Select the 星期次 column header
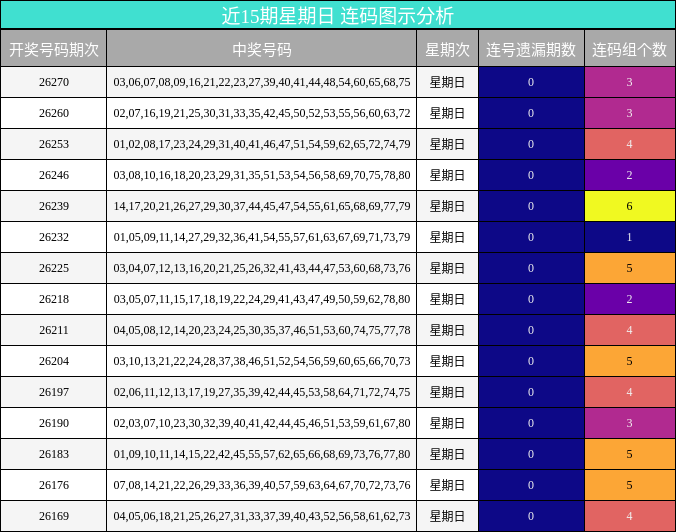Viewport: 676px width, 532px height. pos(448,50)
